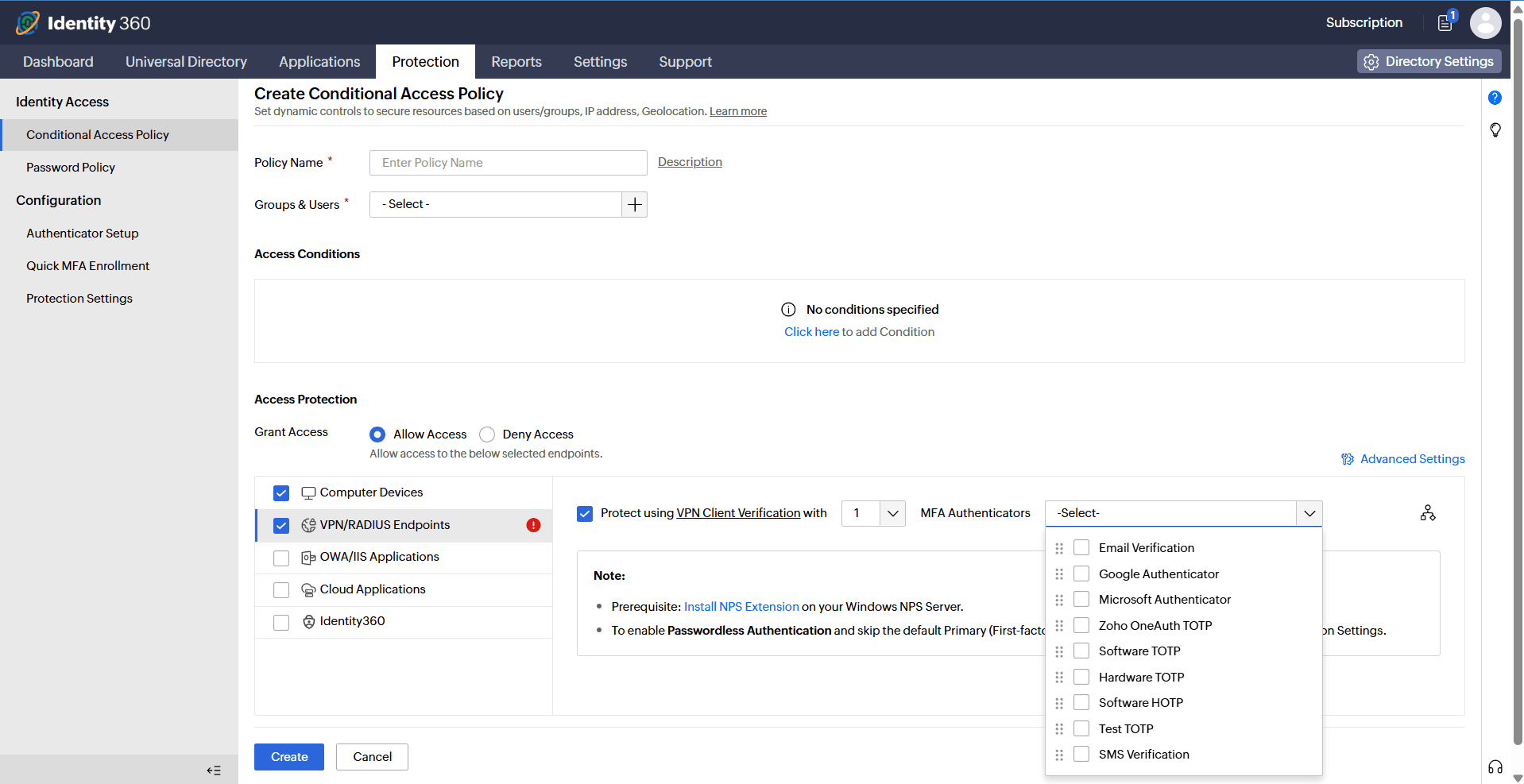Click the red error icon on VPN/RADIUS Endpoints
This screenshot has height=784, width=1524.
533,525
